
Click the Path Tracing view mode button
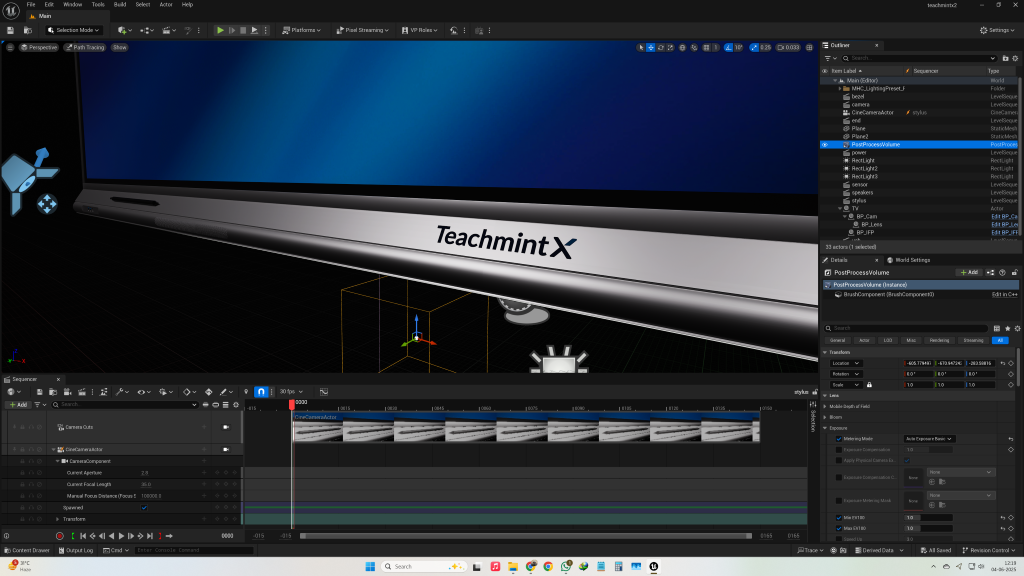pos(85,48)
